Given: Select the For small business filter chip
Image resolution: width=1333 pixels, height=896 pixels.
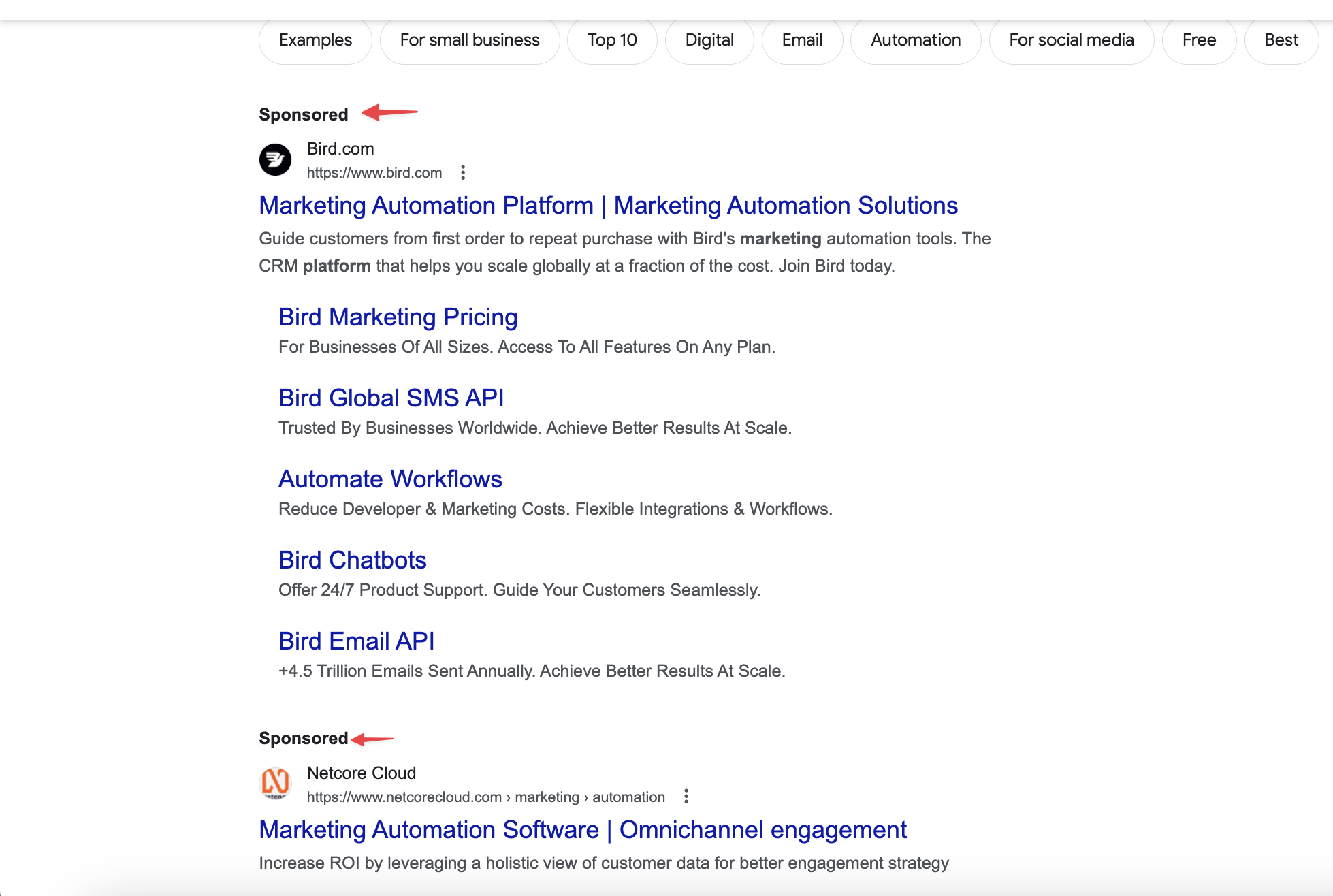Looking at the screenshot, I should coord(470,40).
